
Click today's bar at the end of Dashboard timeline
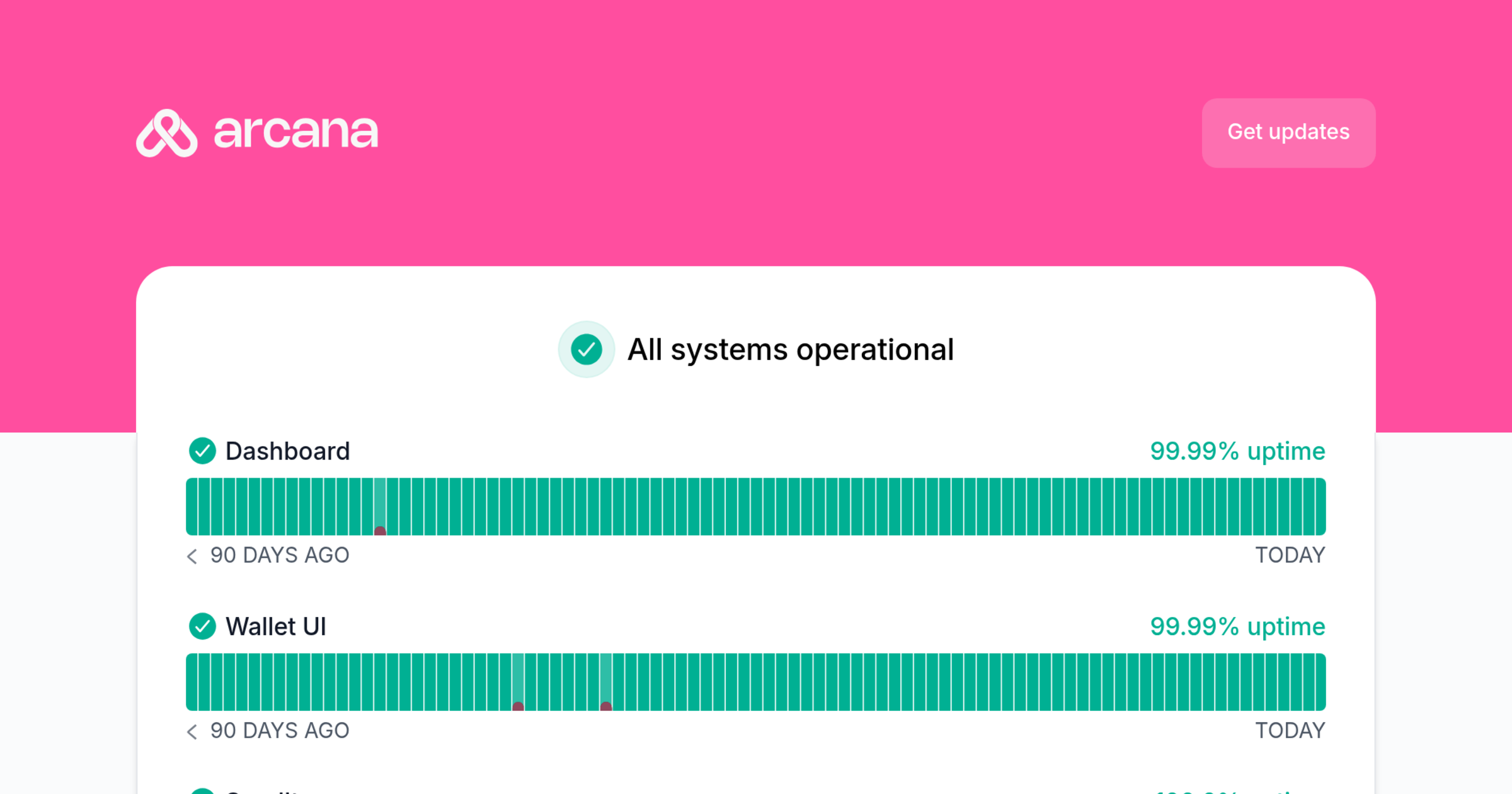[x=1320, y=506]
